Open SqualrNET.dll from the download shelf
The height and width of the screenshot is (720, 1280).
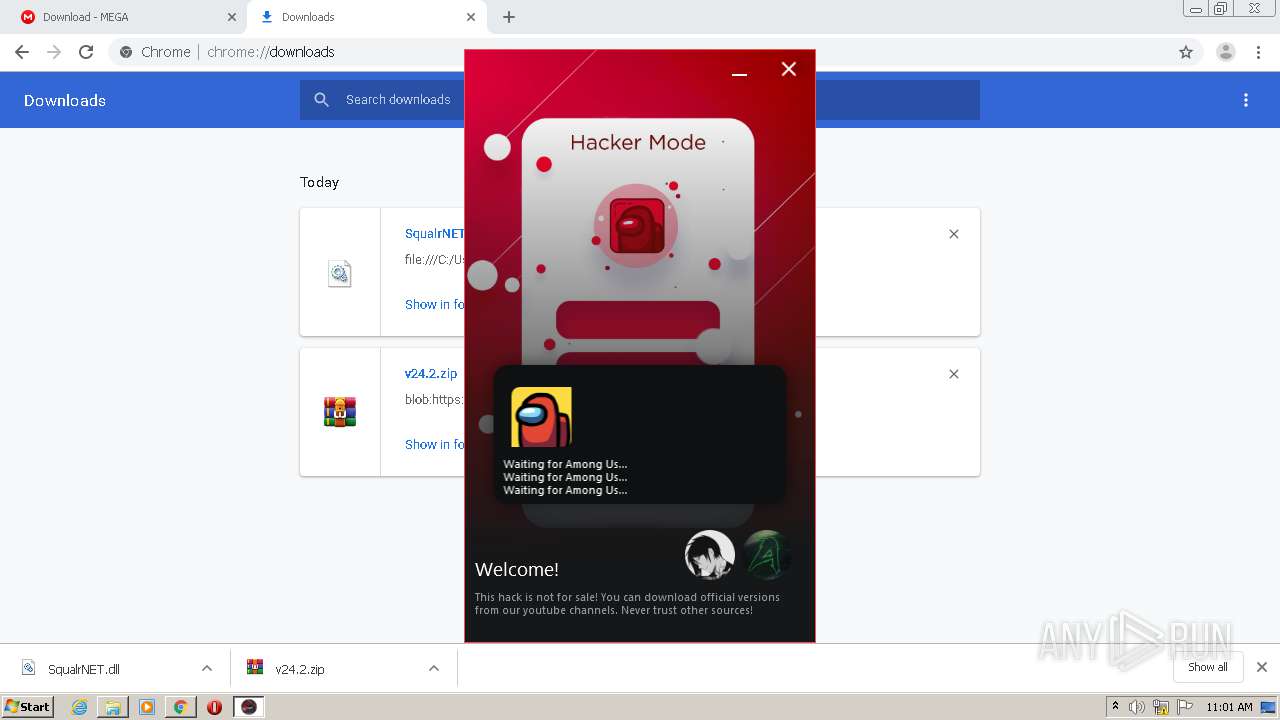84,669
